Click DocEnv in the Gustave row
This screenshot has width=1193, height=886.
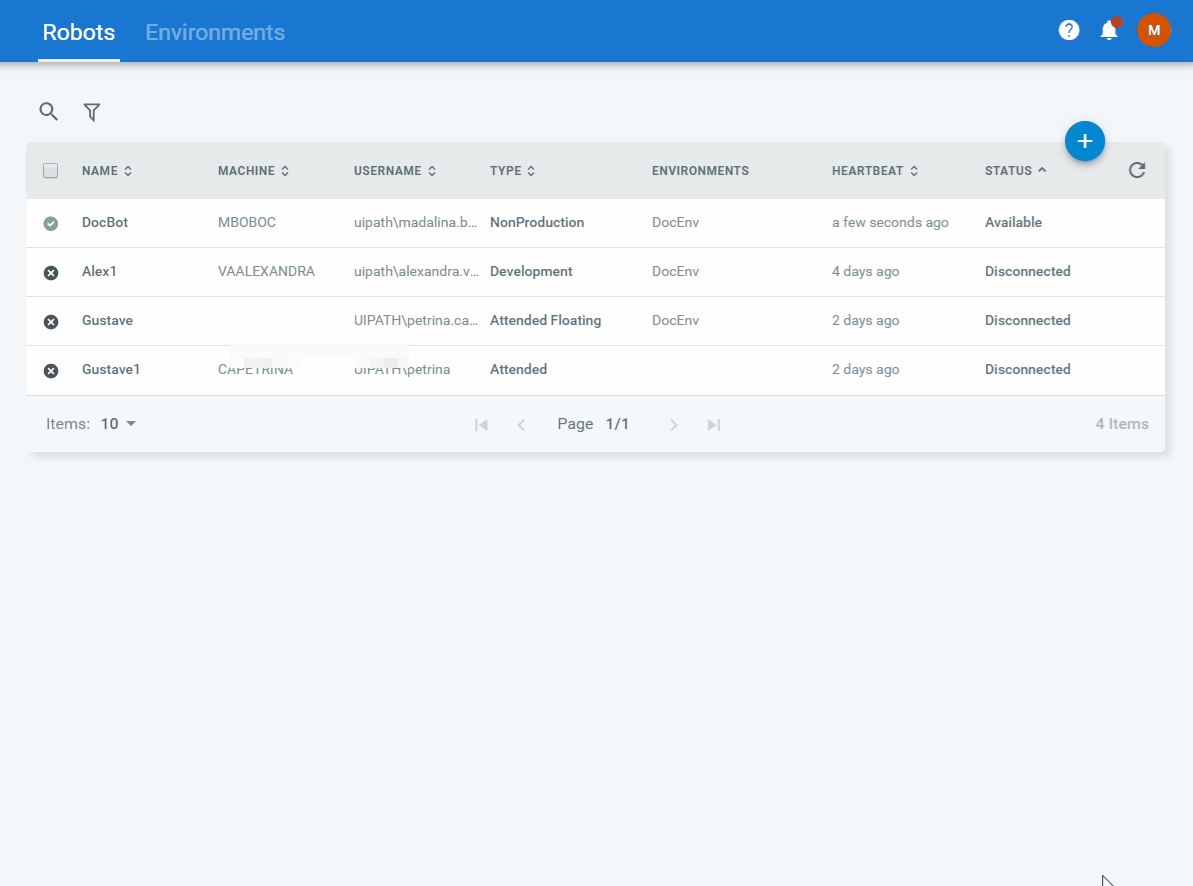coord(676,320)
